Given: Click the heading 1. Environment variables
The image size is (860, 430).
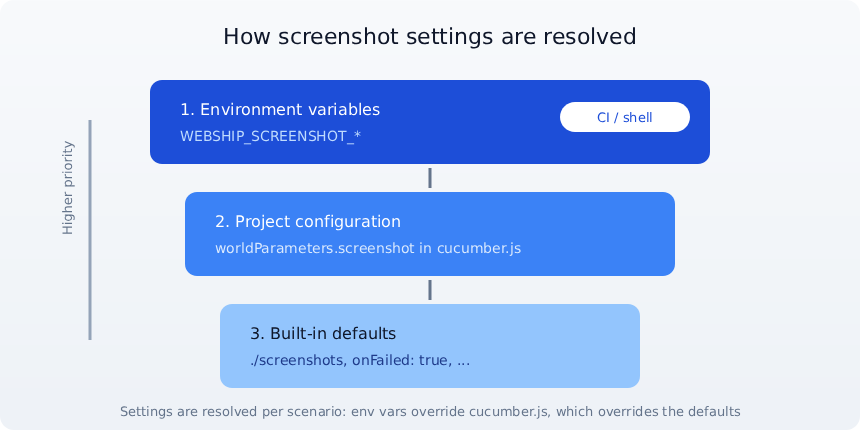Looking at the screenshot, I should 280,110.
